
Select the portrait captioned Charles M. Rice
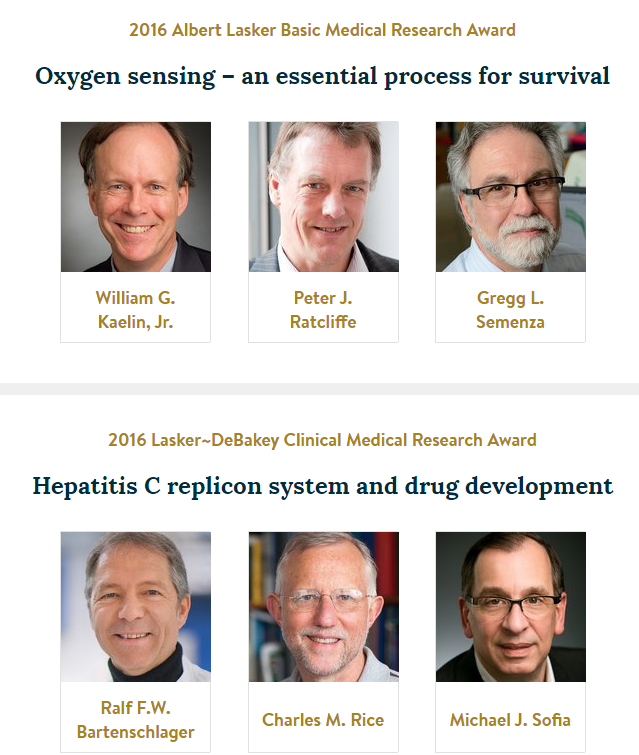pos(324,607)
